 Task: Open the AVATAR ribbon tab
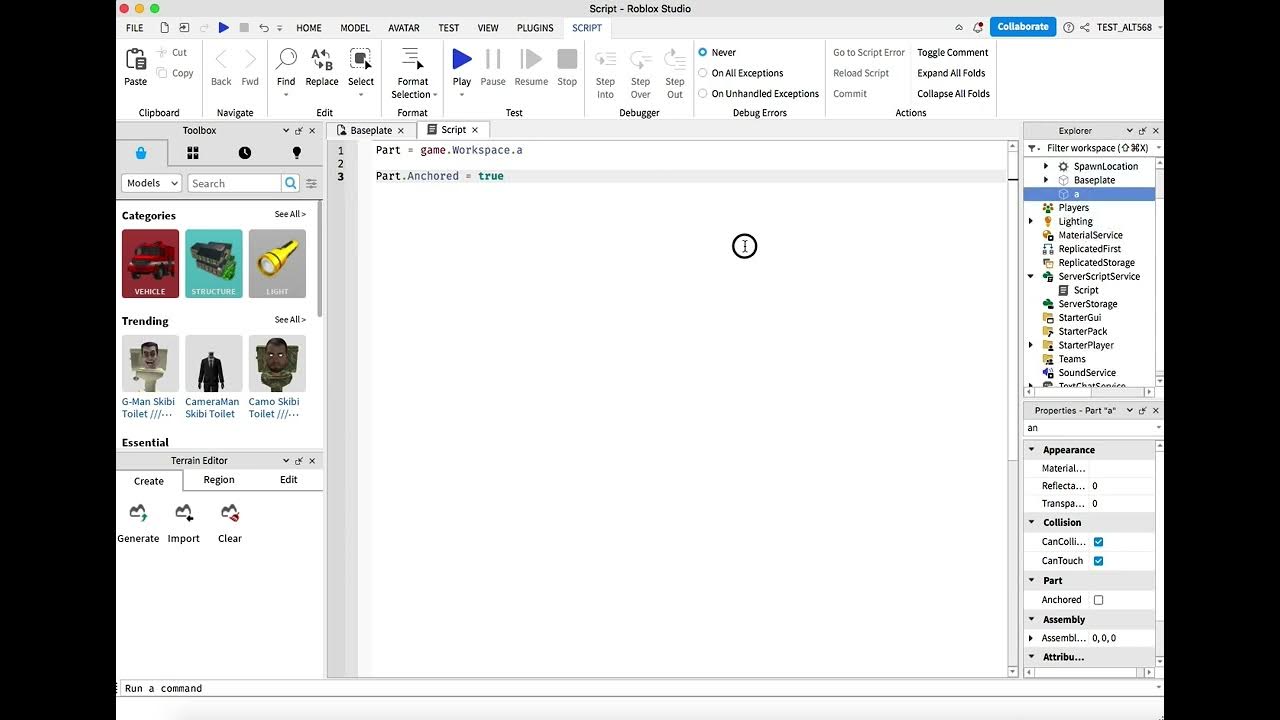tap(403, 28)
